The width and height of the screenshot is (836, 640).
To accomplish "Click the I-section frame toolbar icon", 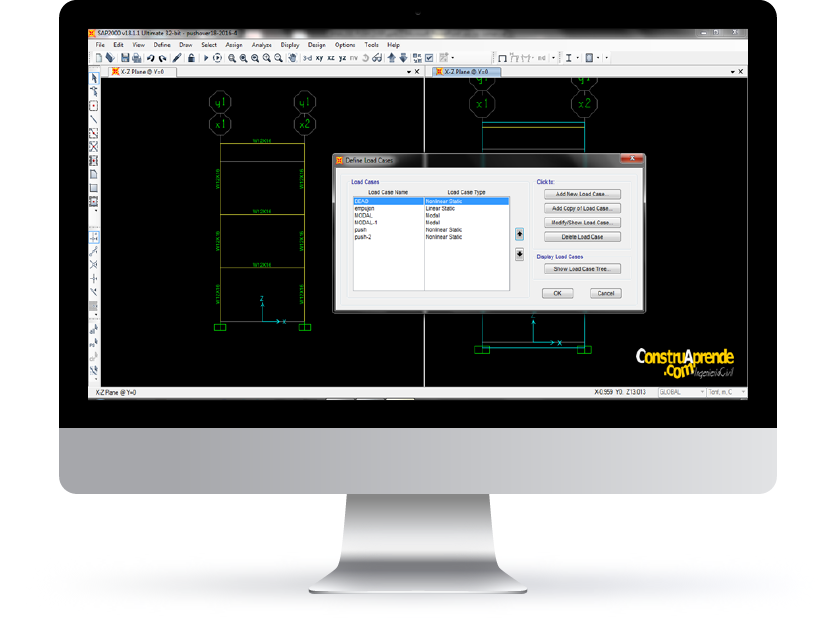I will click(x=568, y=58).
